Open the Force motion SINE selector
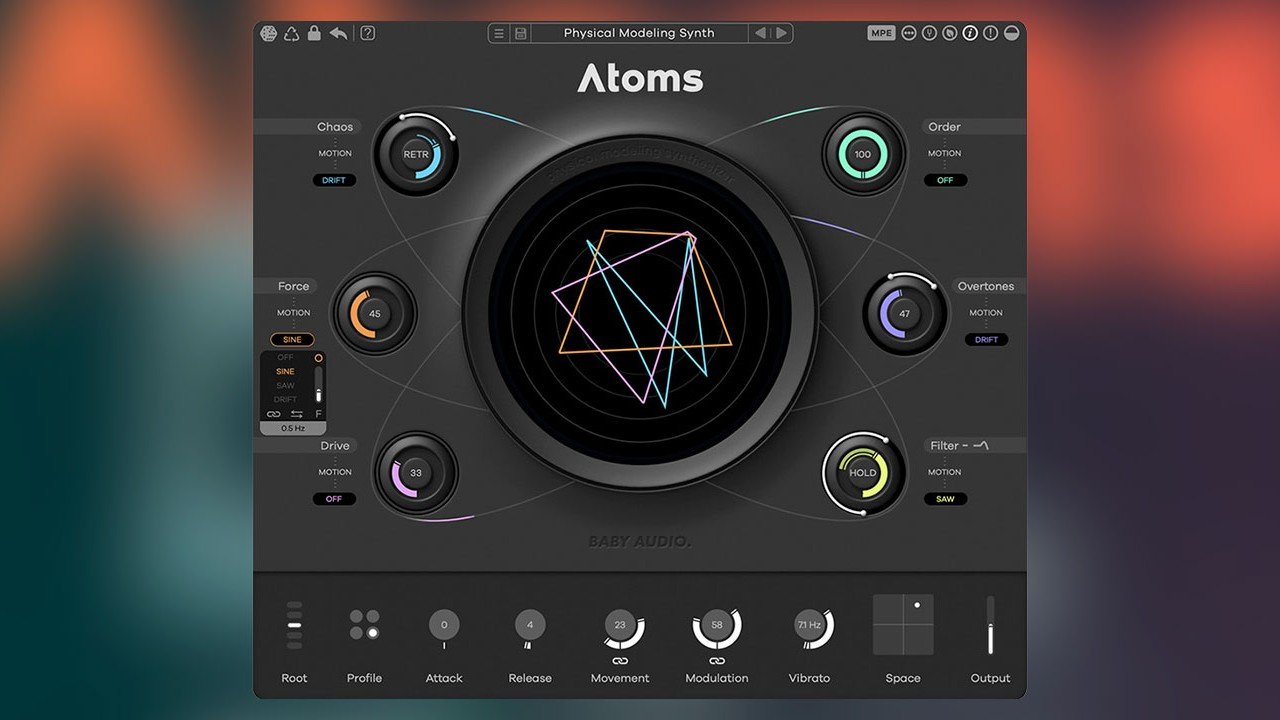 pos(292,340)
